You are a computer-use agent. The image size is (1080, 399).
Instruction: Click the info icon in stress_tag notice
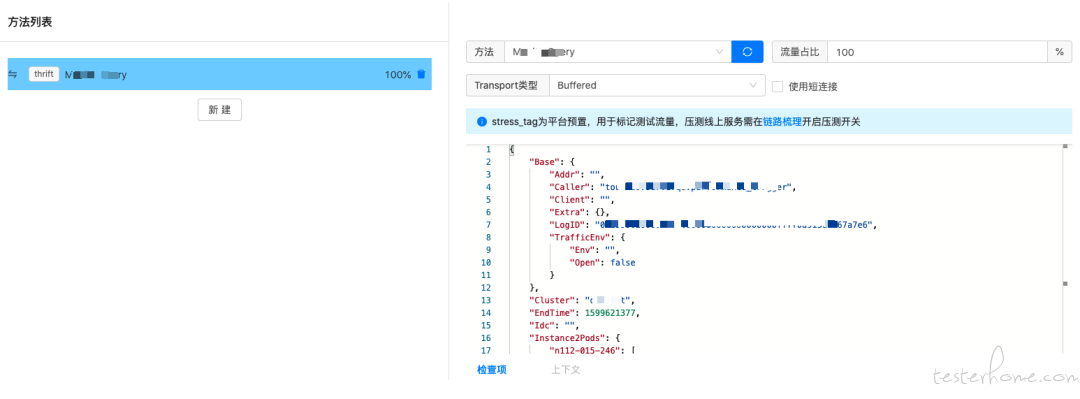tap(481, 122)
